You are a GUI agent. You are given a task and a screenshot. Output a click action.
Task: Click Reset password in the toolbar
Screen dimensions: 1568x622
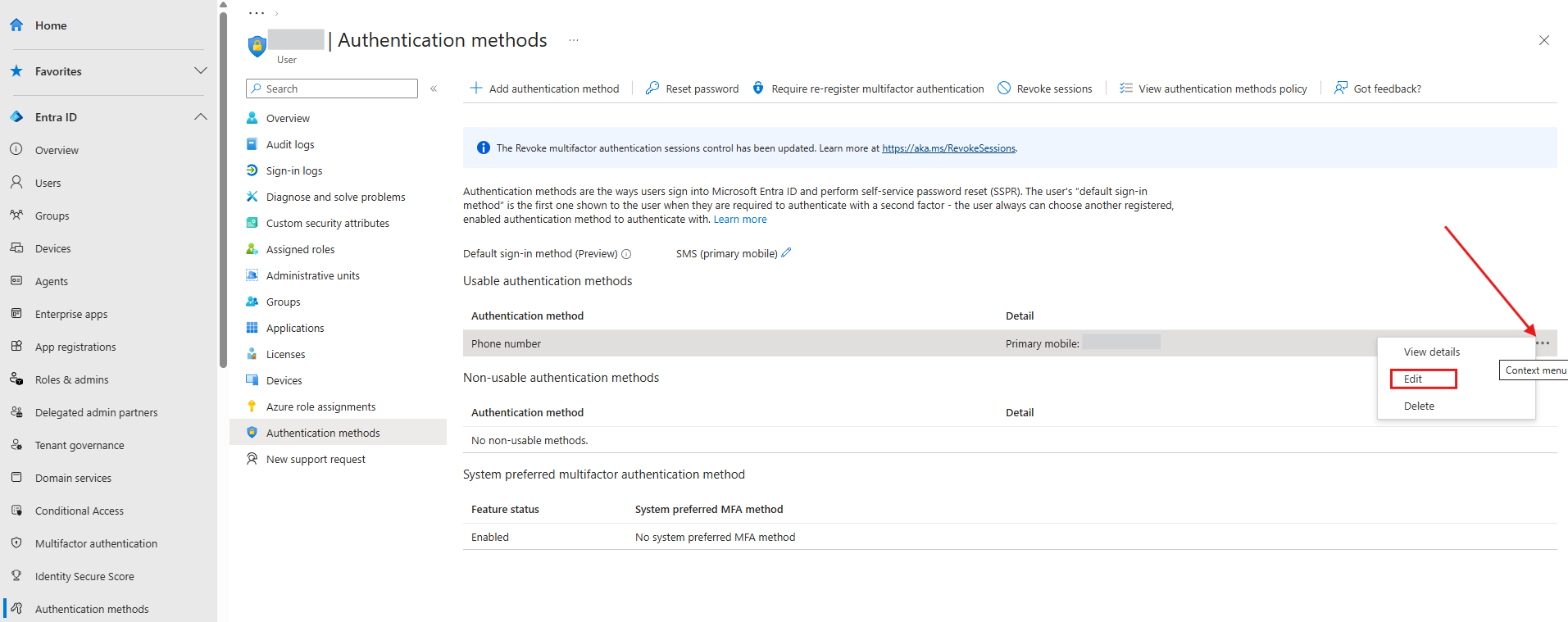click(x=693, y=89)
